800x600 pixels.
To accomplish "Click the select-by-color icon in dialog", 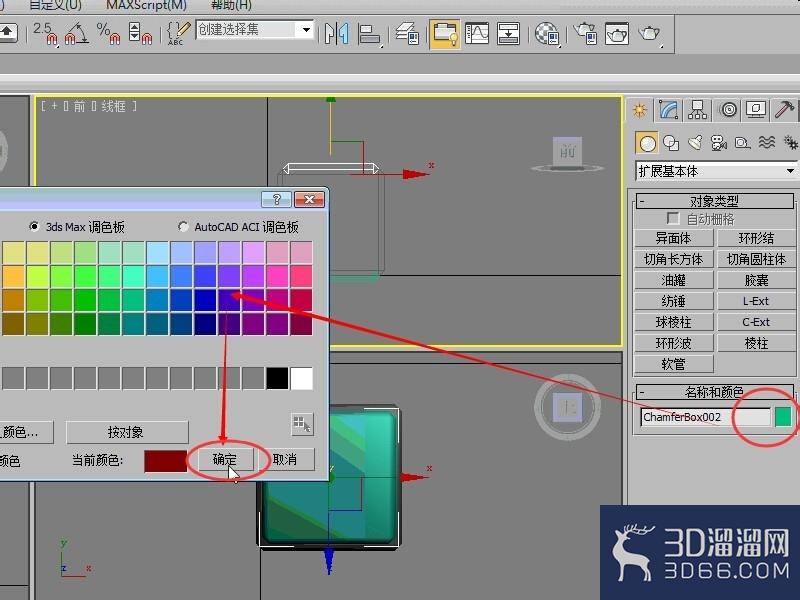I will [x=302, y=423].
